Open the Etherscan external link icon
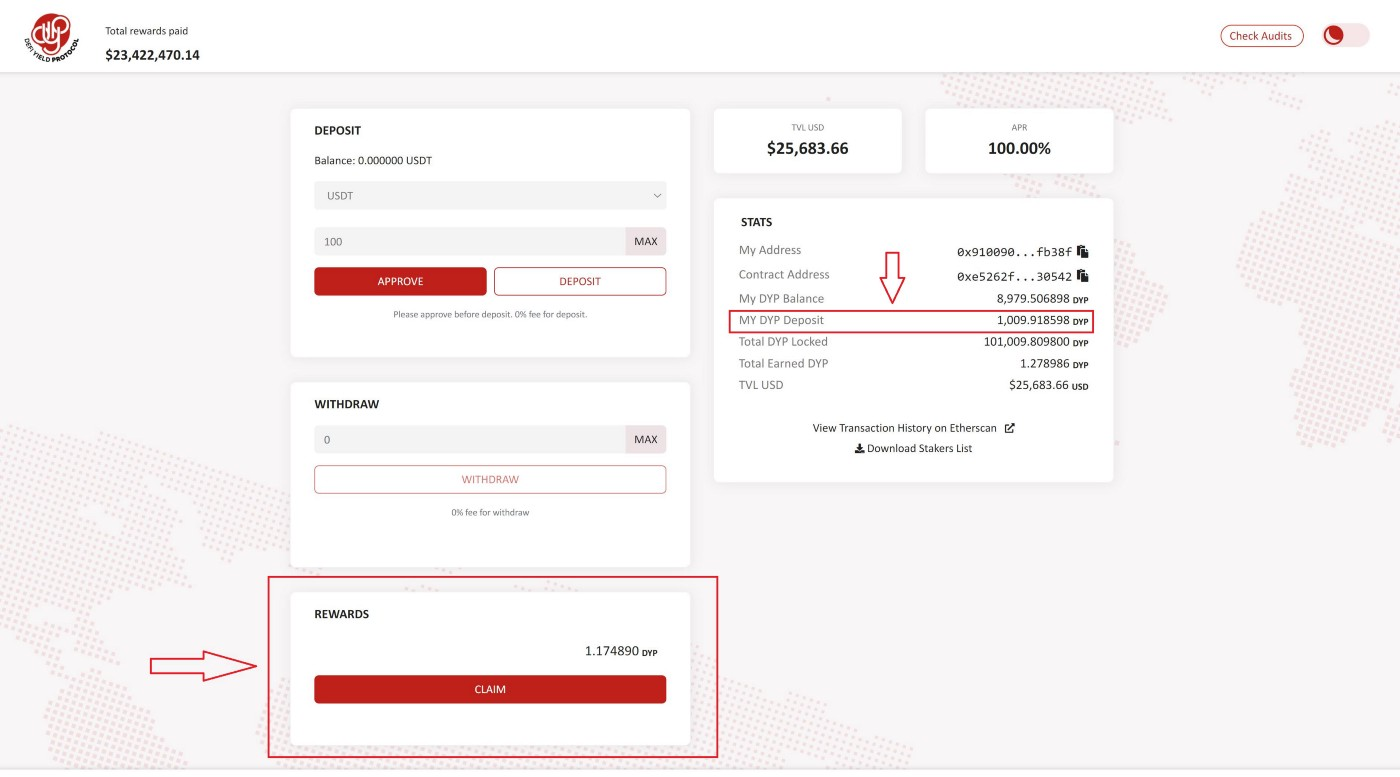The height and width of the screenshot is (777, 1400). (1009, 428)
